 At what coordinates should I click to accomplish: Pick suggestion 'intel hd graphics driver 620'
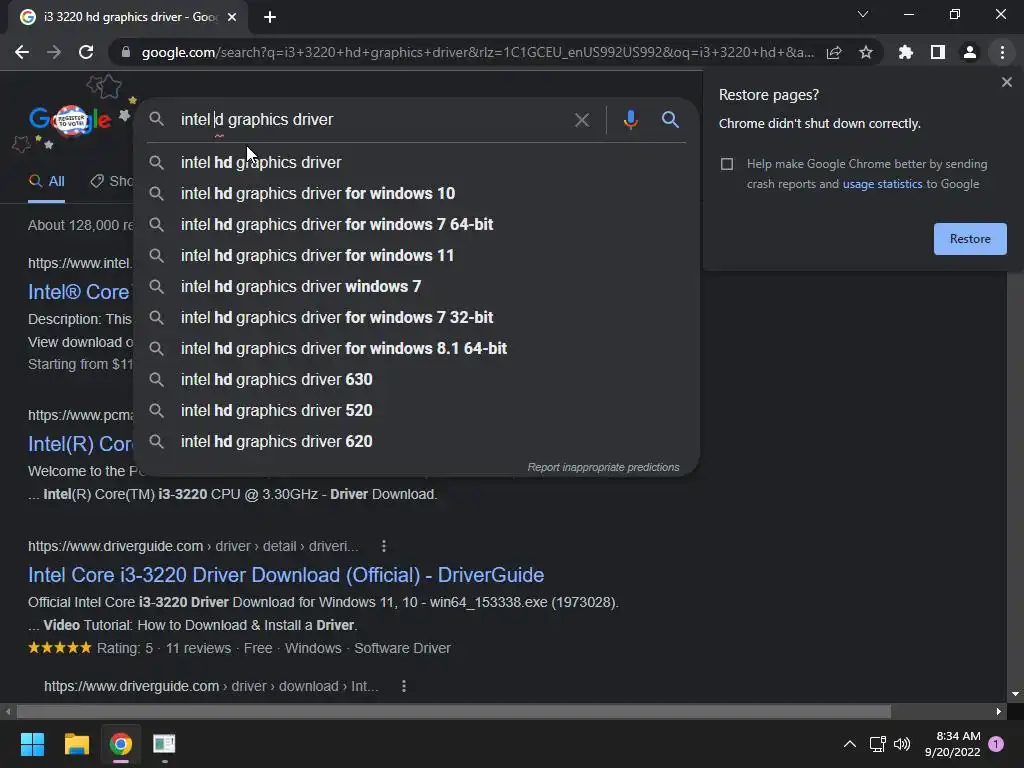pyautogui.click(x=417, y=441)
